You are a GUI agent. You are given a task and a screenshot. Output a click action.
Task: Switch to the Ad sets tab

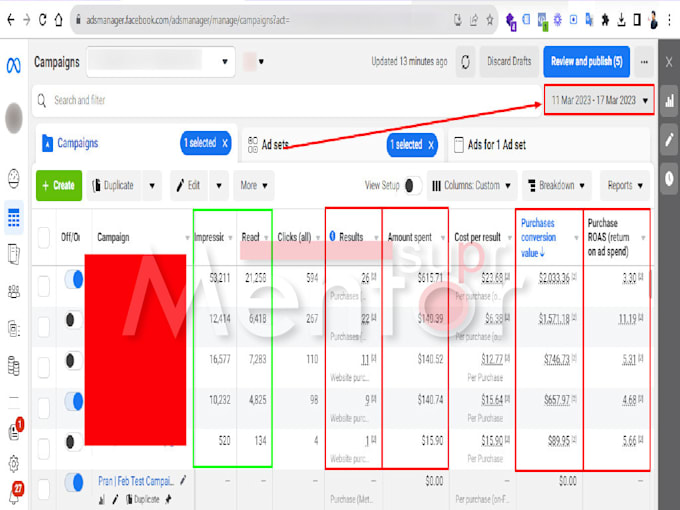click(275, 144)
